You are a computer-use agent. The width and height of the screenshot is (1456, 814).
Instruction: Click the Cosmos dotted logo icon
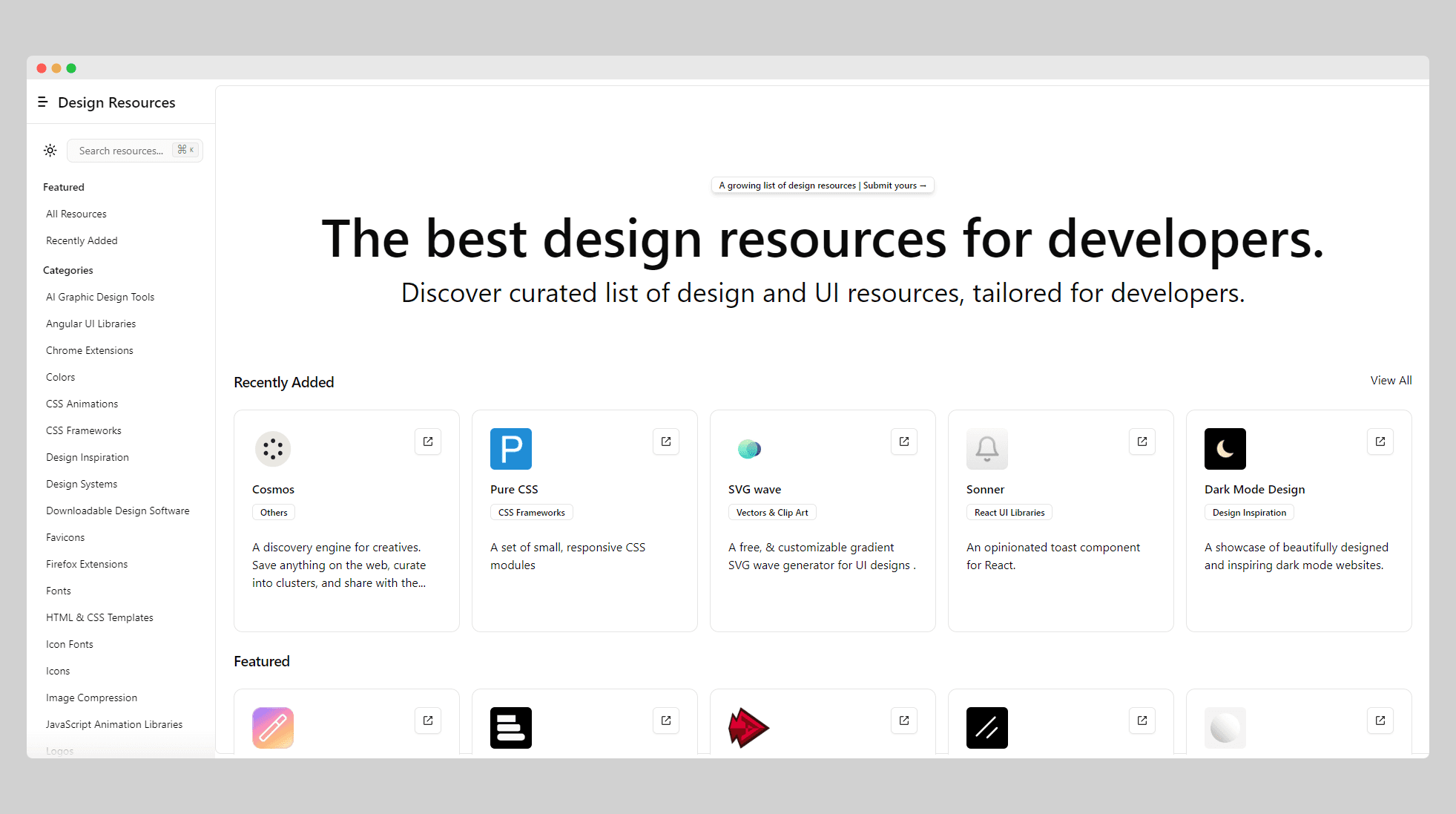[x=273, y=449]
